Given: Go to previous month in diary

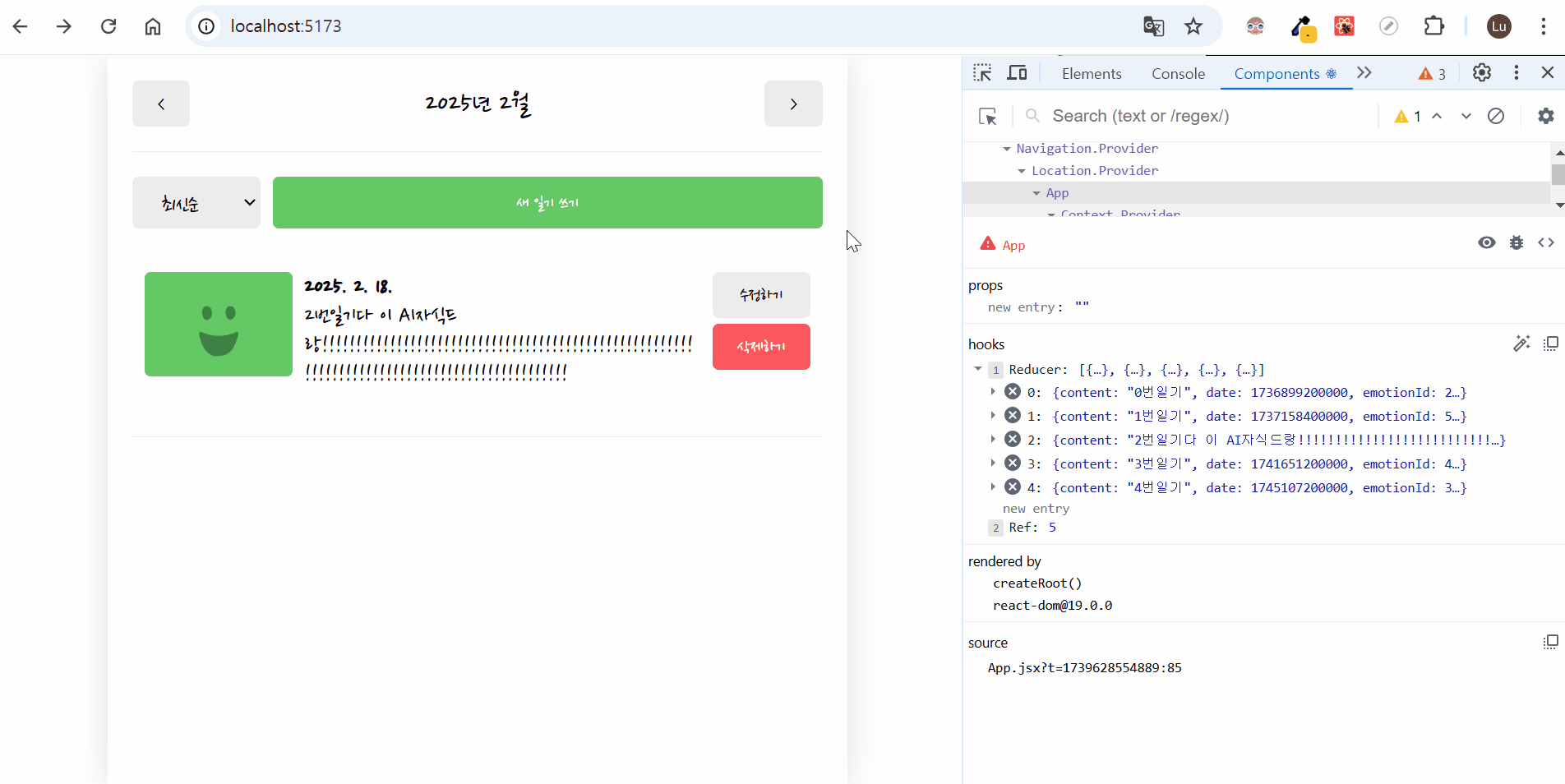Looking at the screenshot, I should pyautogui.click(x=161, y=104).
